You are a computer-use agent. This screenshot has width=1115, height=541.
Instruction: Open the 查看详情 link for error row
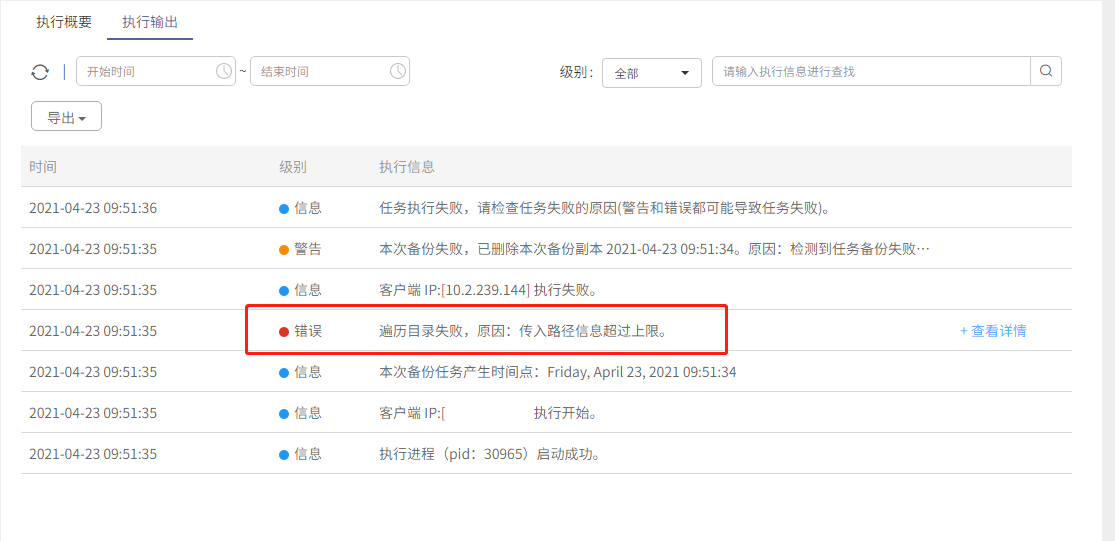(993, 331)
